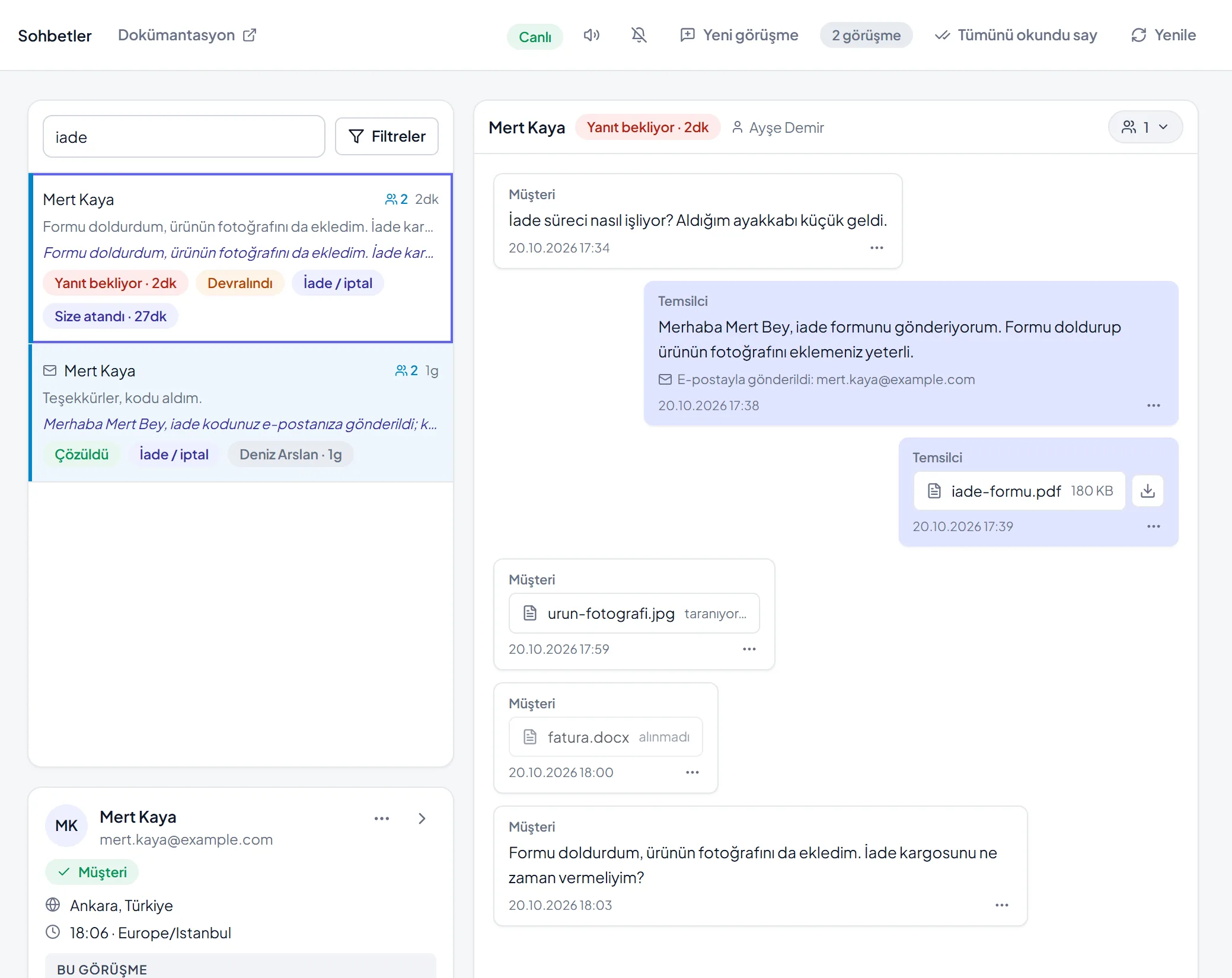
Task: Click the search field containing iade
Action: click(184, 137)
